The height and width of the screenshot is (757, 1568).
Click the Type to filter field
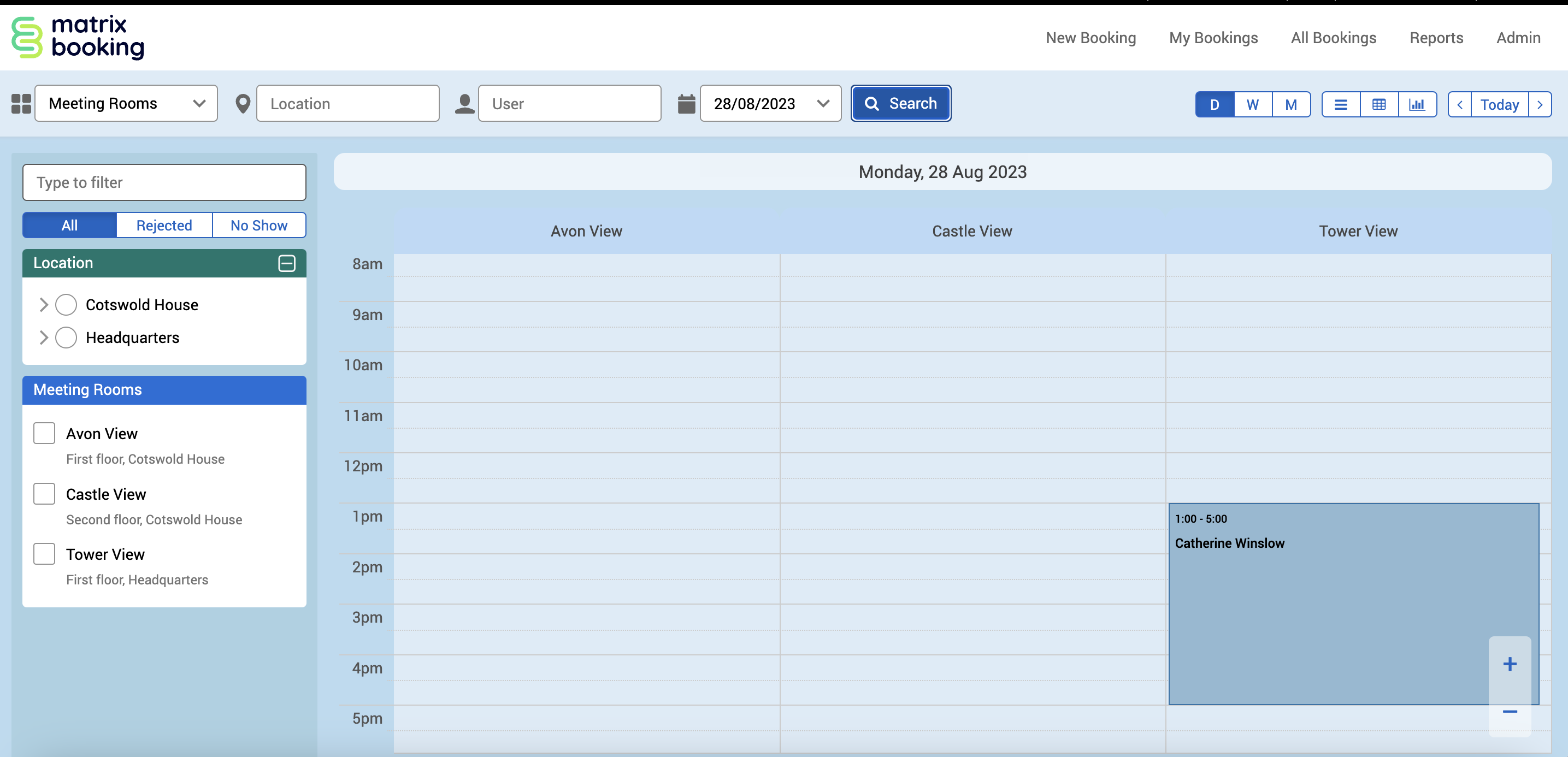(164, 182)
